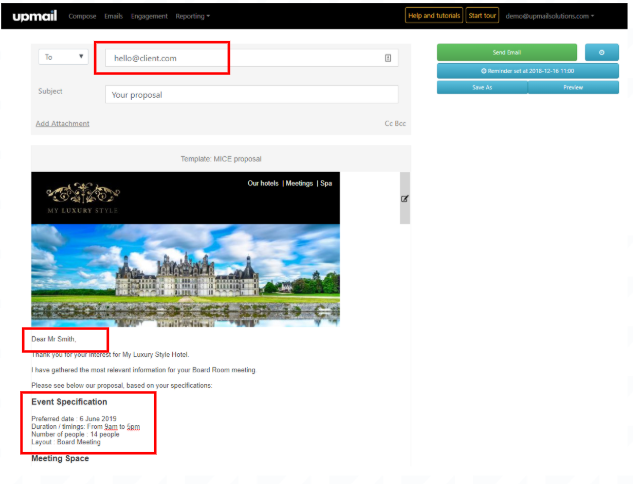Click the upmail logo
This screenshot has height=484, width=633.
click(36, 16)
